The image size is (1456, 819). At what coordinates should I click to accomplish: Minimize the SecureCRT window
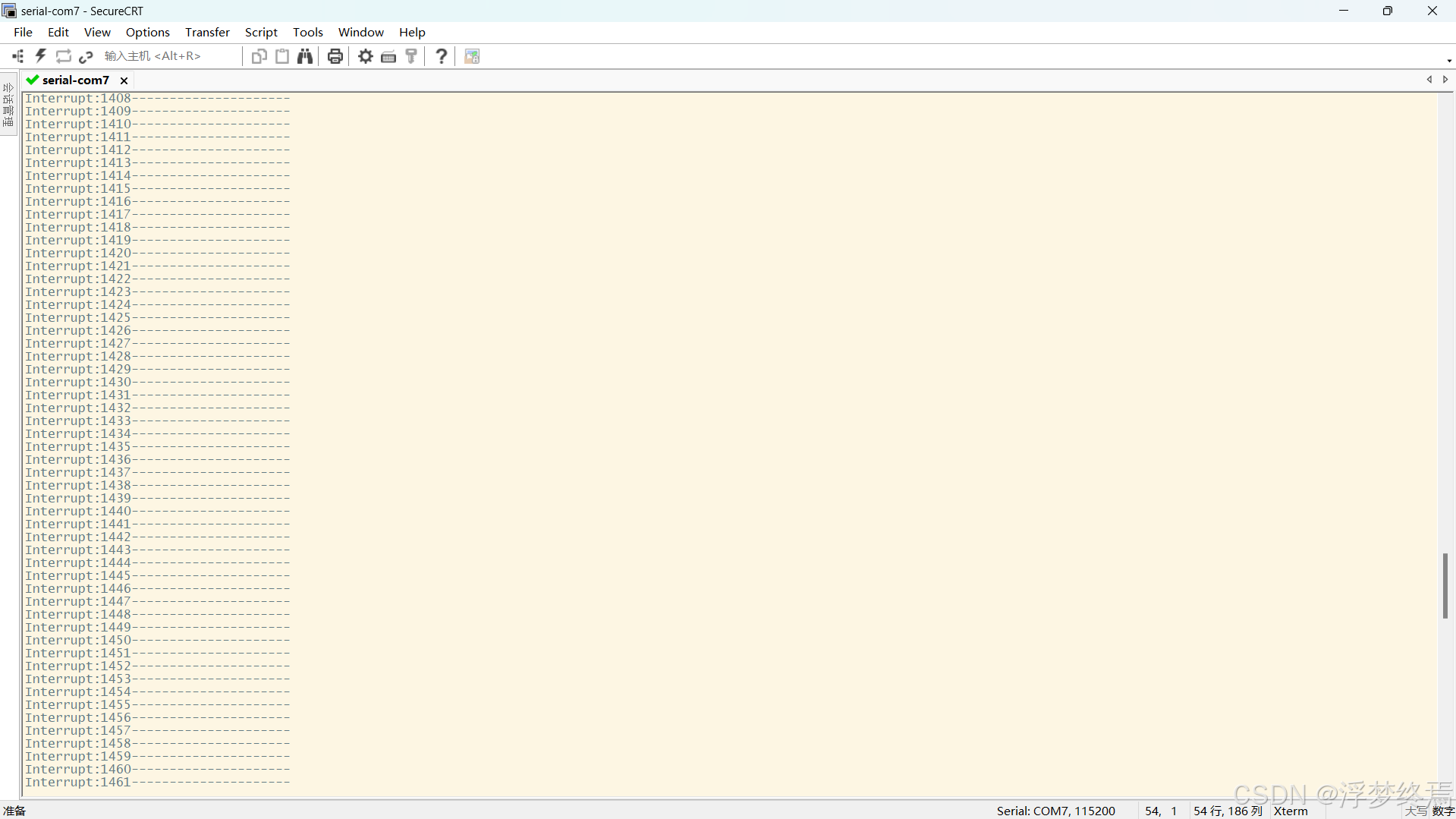[1344, 11]
